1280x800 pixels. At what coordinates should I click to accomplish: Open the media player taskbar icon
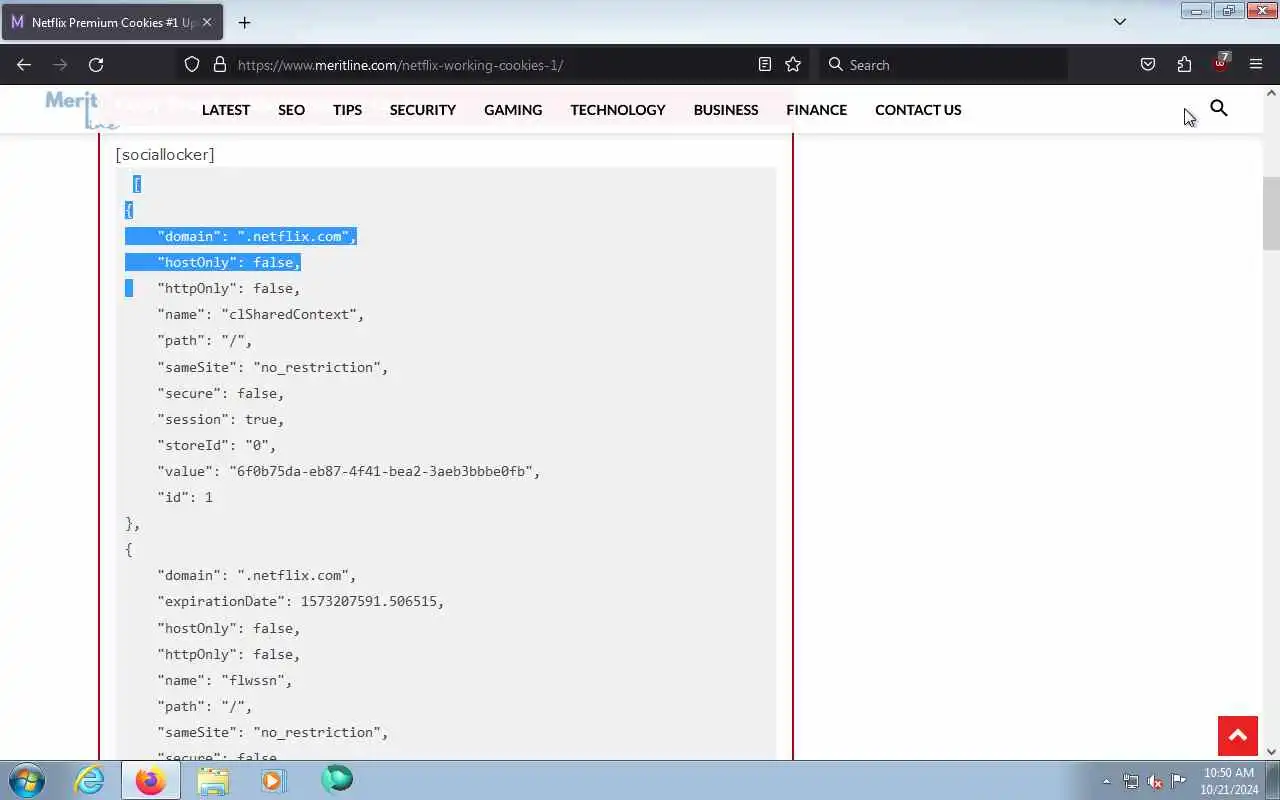274,780
